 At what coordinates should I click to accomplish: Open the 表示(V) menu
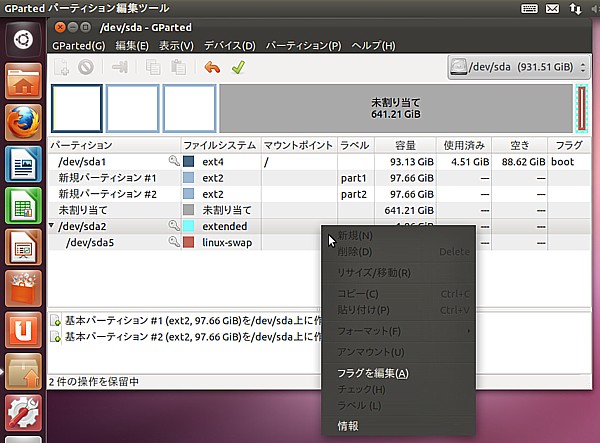click(x=176, y=46)
